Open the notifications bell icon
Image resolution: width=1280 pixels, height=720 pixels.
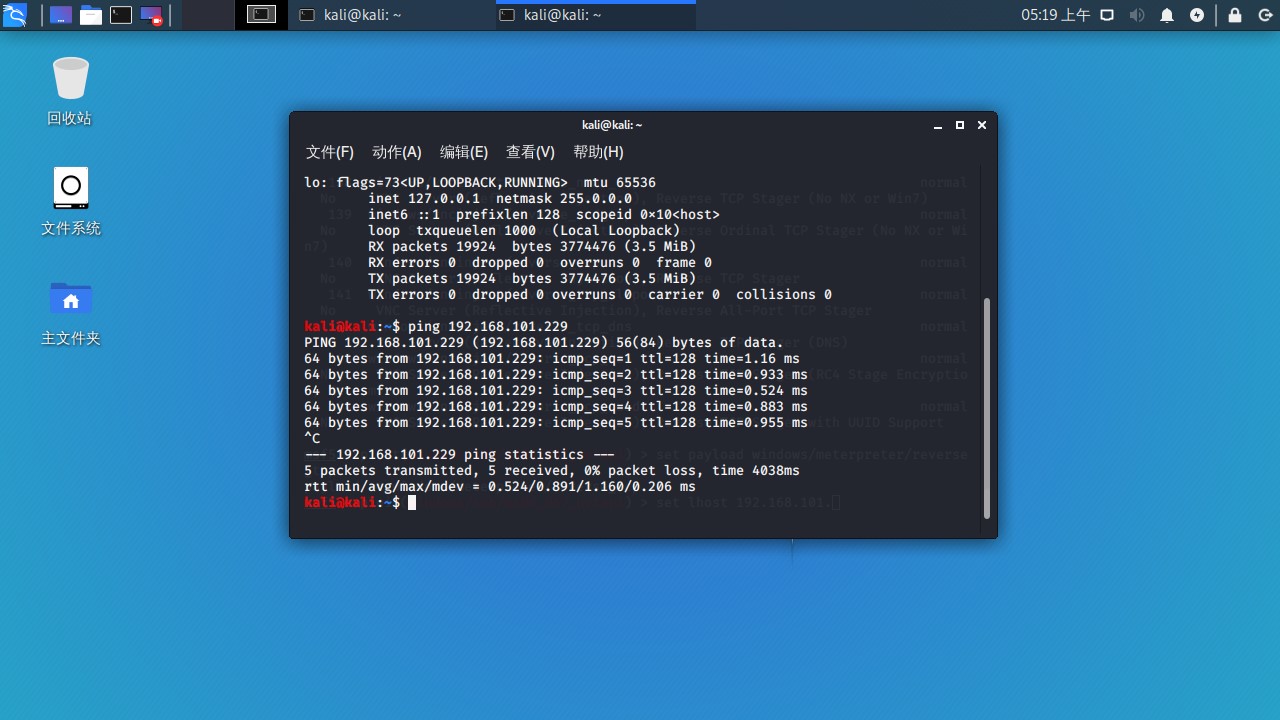pyautogui.click(x=1167, y=15)
